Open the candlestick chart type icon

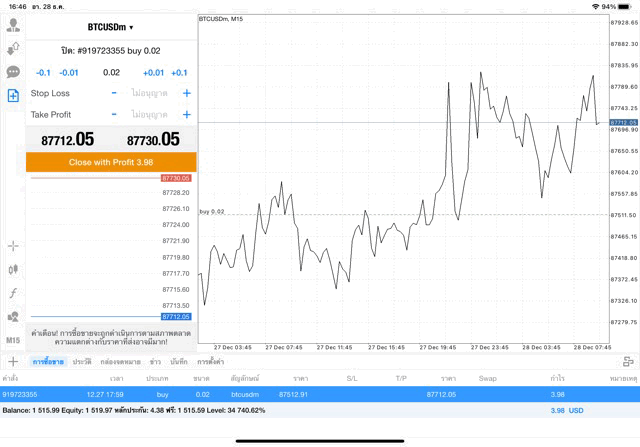(x=13, y=269)
